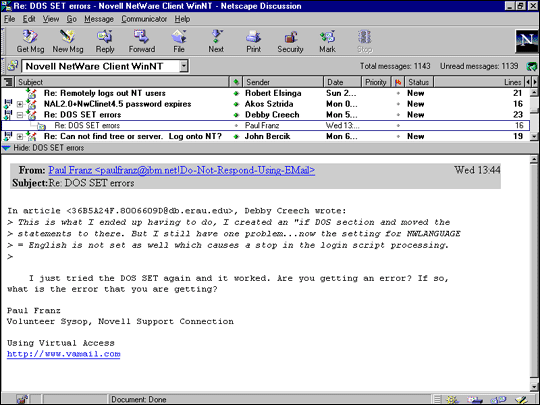Screen dimensions: 540x405
Task: Go to Next unread message
Action: click(216, 41)
